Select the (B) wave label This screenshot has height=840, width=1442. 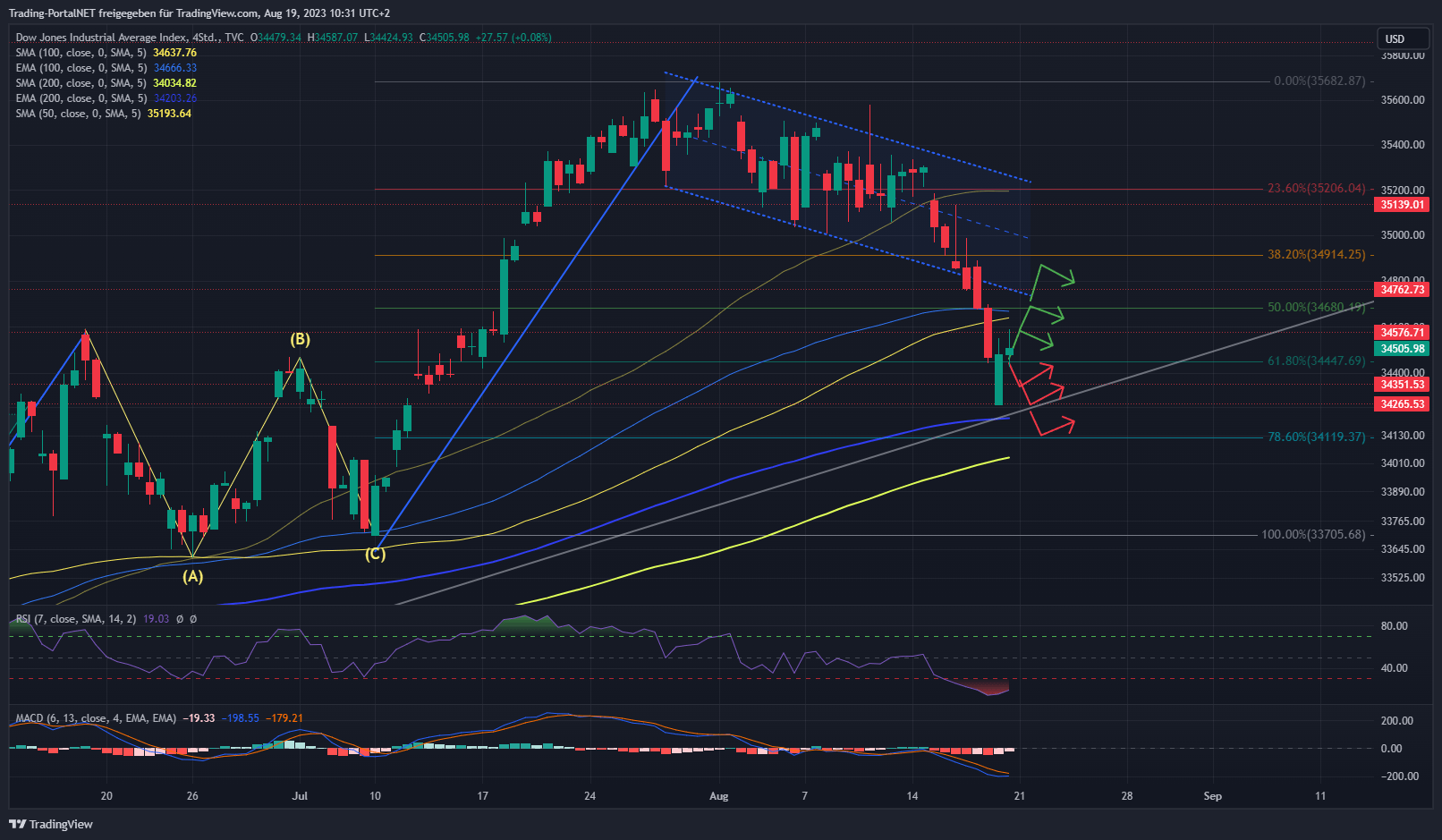300,340
